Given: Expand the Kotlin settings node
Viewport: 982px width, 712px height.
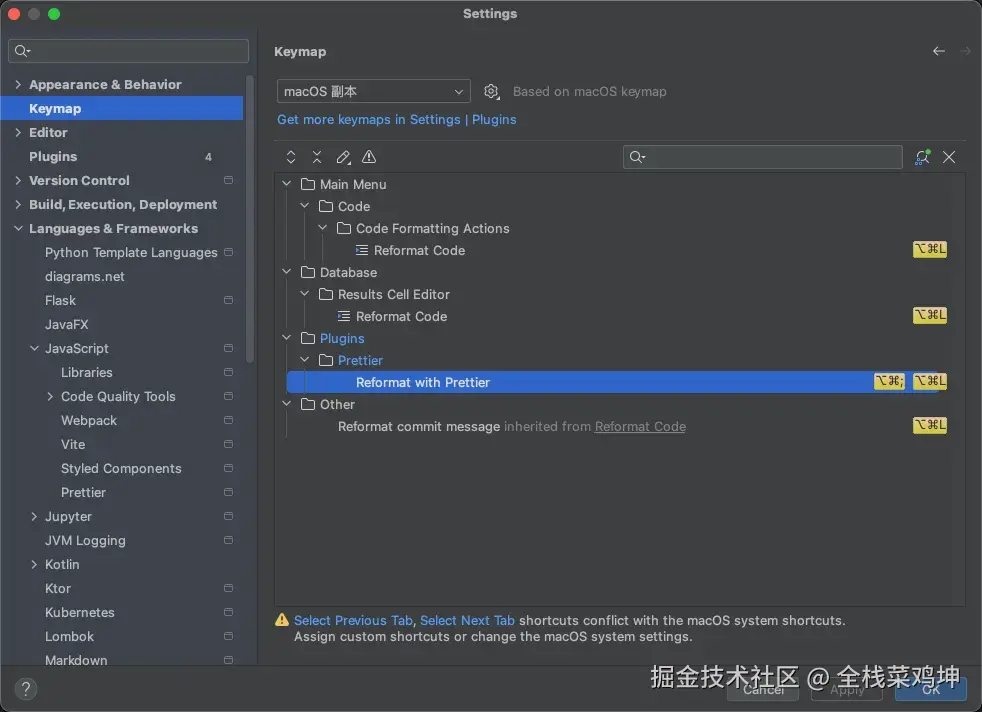Looking at the screenshot, I should (x=34, y=565).
